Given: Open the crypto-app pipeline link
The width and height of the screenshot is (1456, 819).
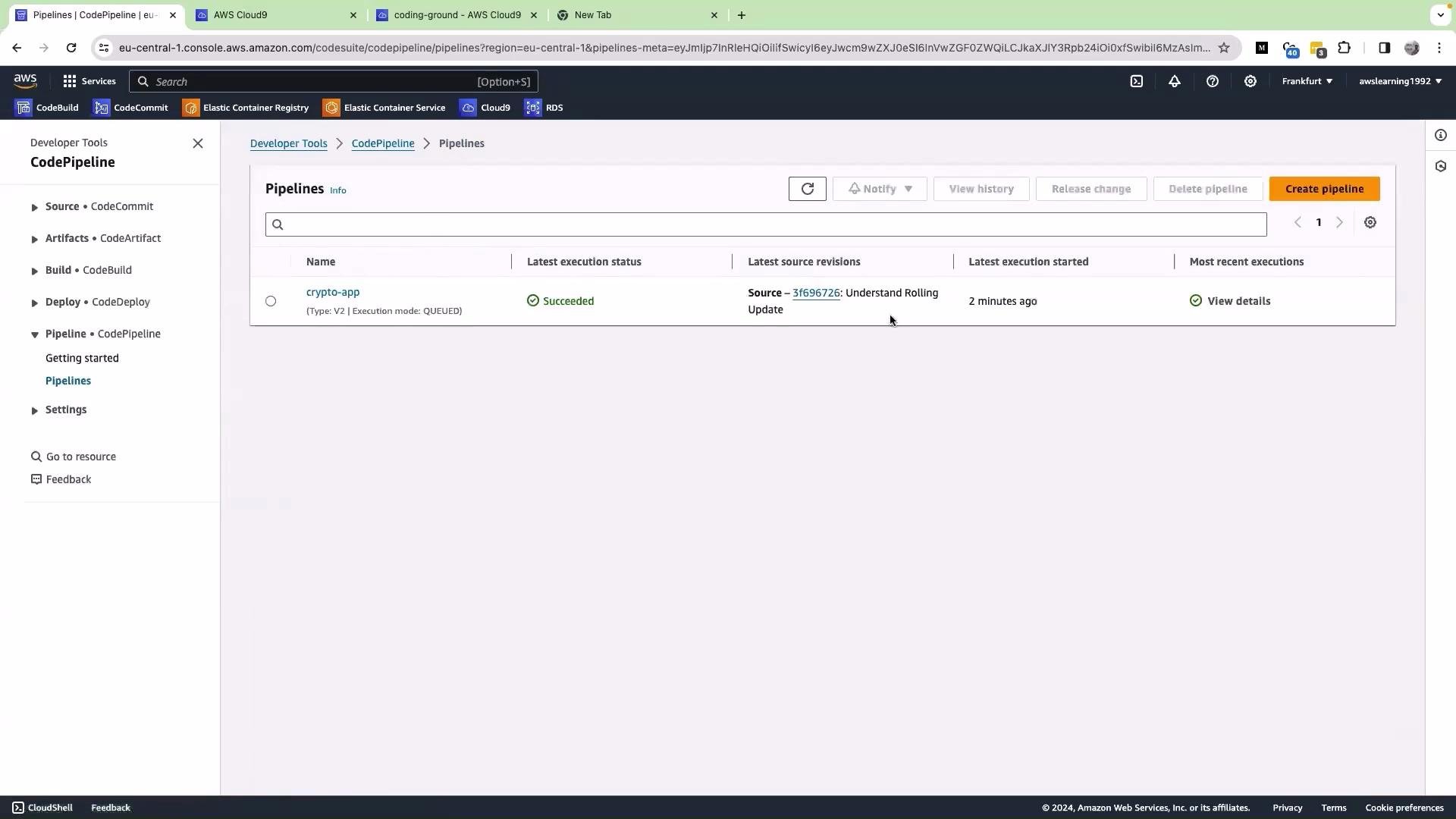Looking at the screenshot, I should pyautogui.click(x=333, y=292).
